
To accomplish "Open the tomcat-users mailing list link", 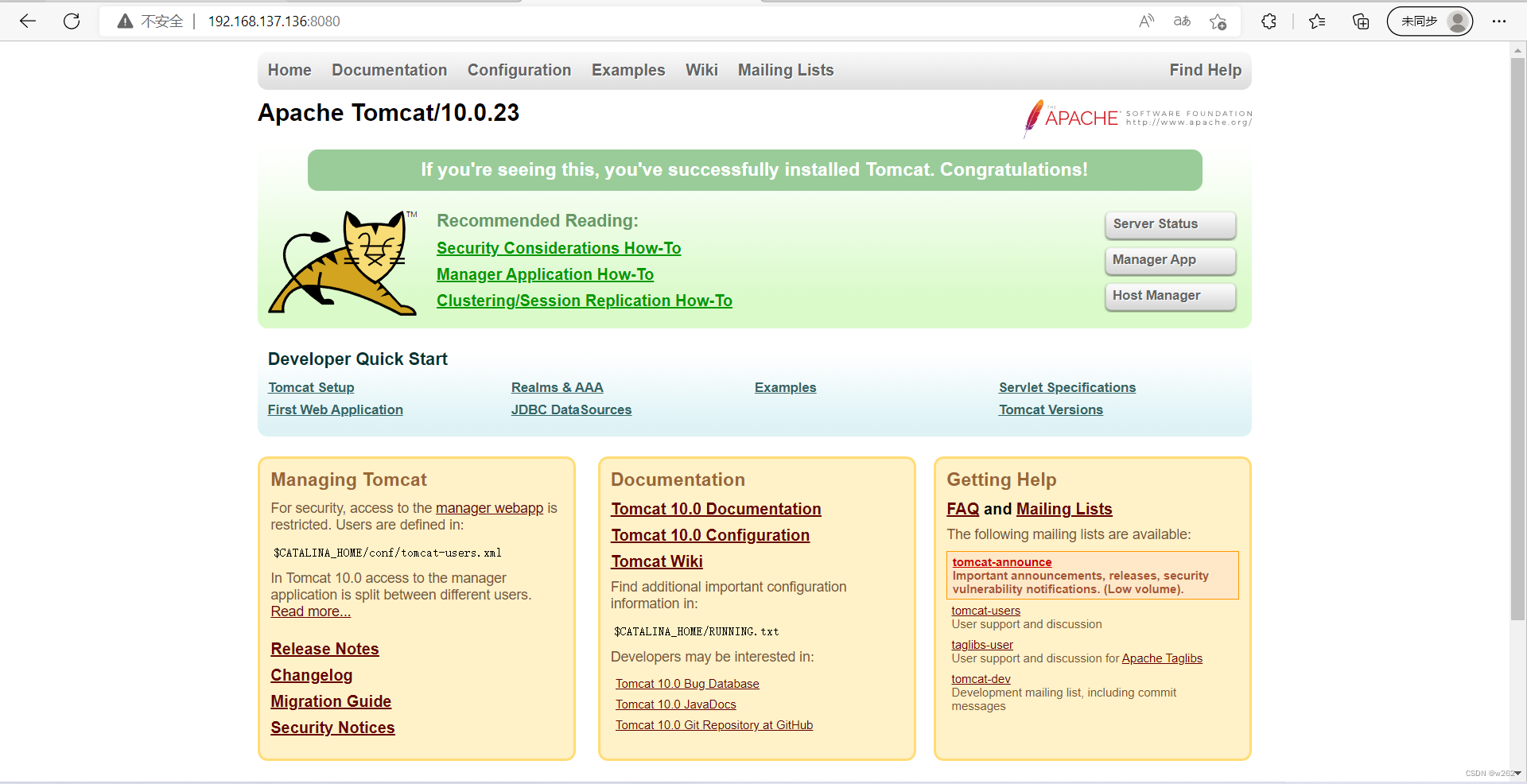I will (985, 611).
